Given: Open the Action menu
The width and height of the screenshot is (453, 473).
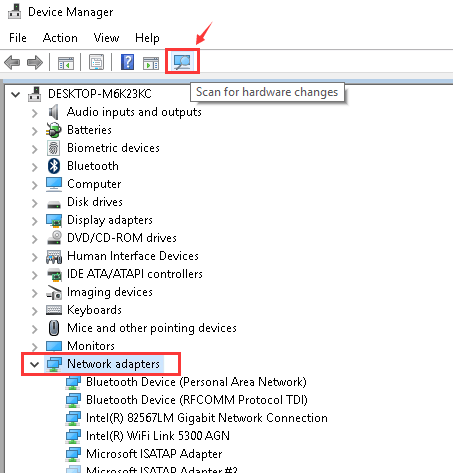Looking at the screenshot, I should click(x=60, y=38).
